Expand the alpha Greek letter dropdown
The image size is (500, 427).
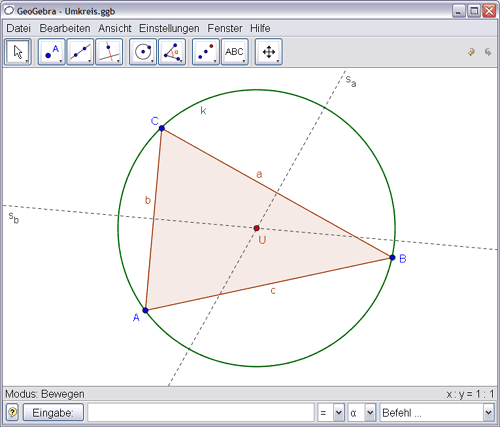pos(370,413)
